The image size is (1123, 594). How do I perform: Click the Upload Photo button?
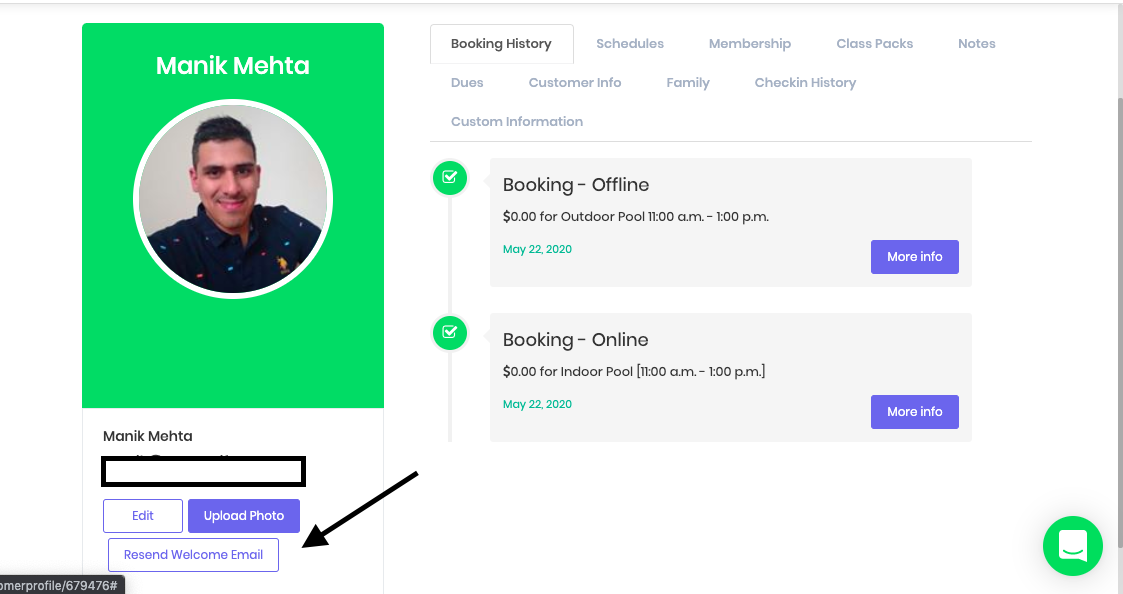tap(244, 516)
